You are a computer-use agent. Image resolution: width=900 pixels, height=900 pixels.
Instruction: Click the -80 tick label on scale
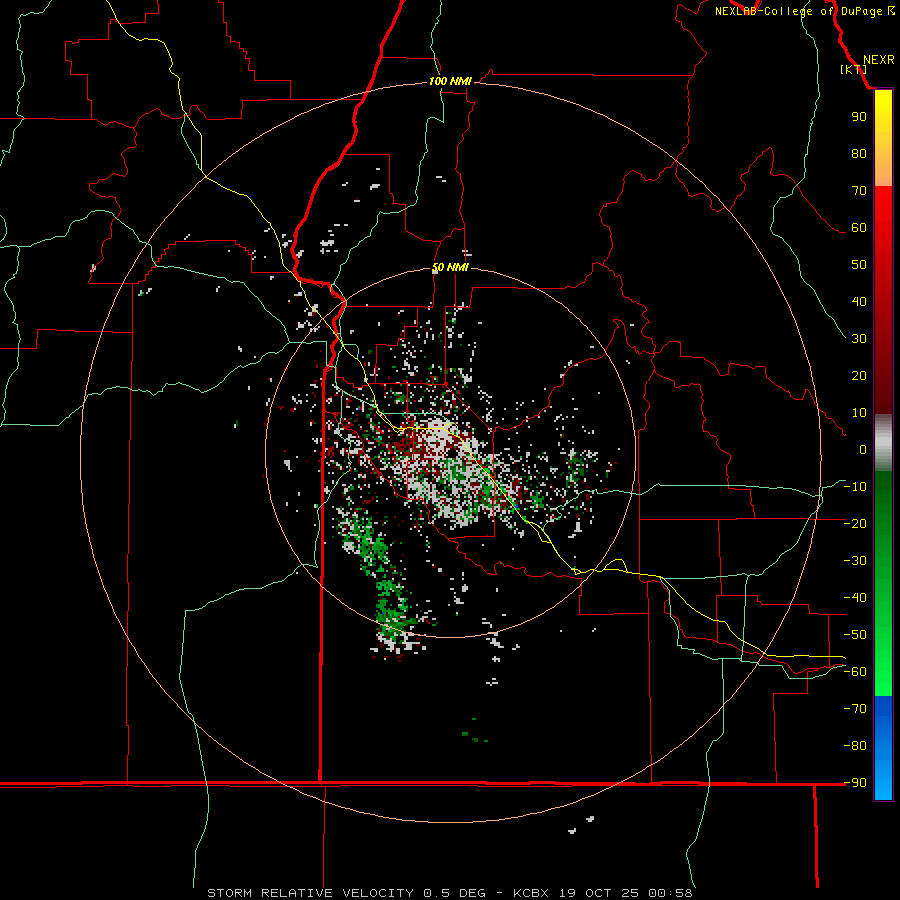click(x=855, y=746)
